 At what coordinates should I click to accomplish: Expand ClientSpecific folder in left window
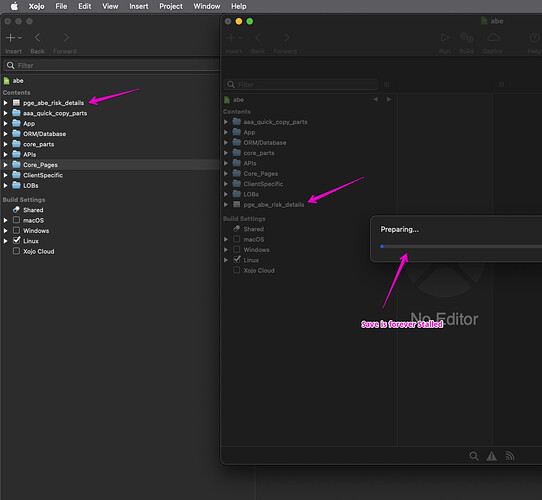tap(6, 175)
